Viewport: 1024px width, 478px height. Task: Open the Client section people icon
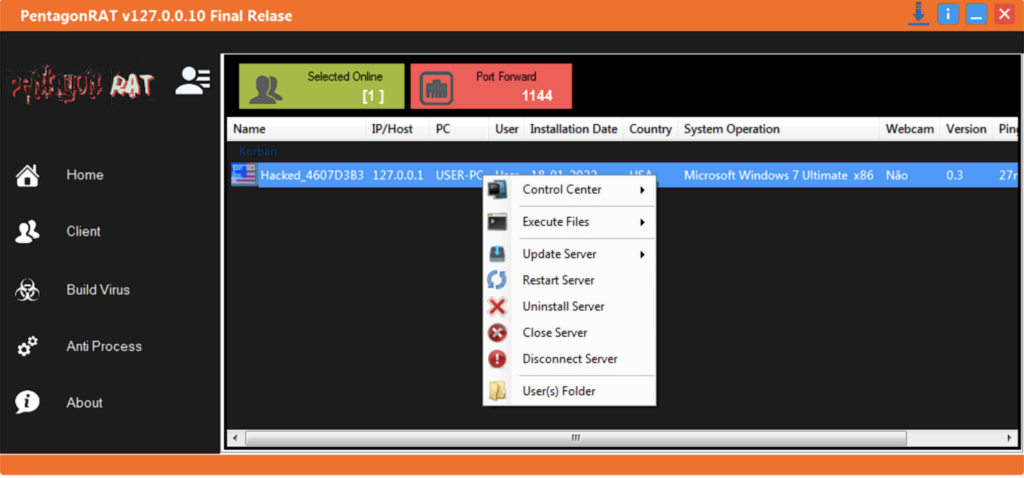click(x=27, y=231)
